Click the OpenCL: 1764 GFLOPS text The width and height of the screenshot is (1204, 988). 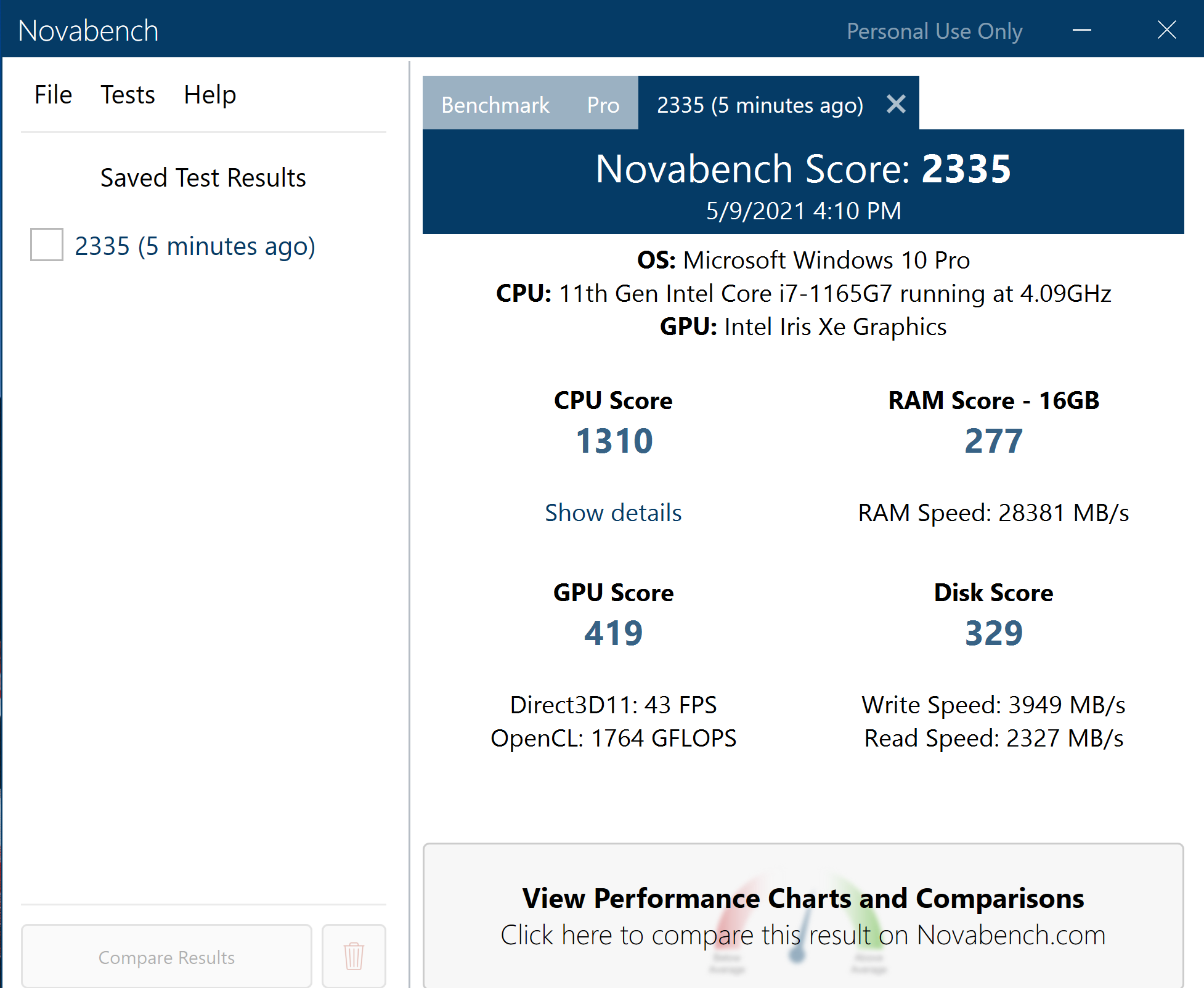tap(613, 738)
